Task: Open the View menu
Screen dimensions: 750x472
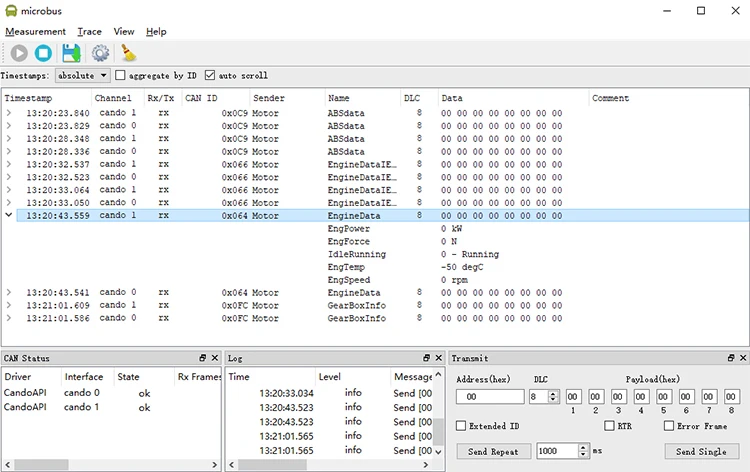Action: click(124, 32)
